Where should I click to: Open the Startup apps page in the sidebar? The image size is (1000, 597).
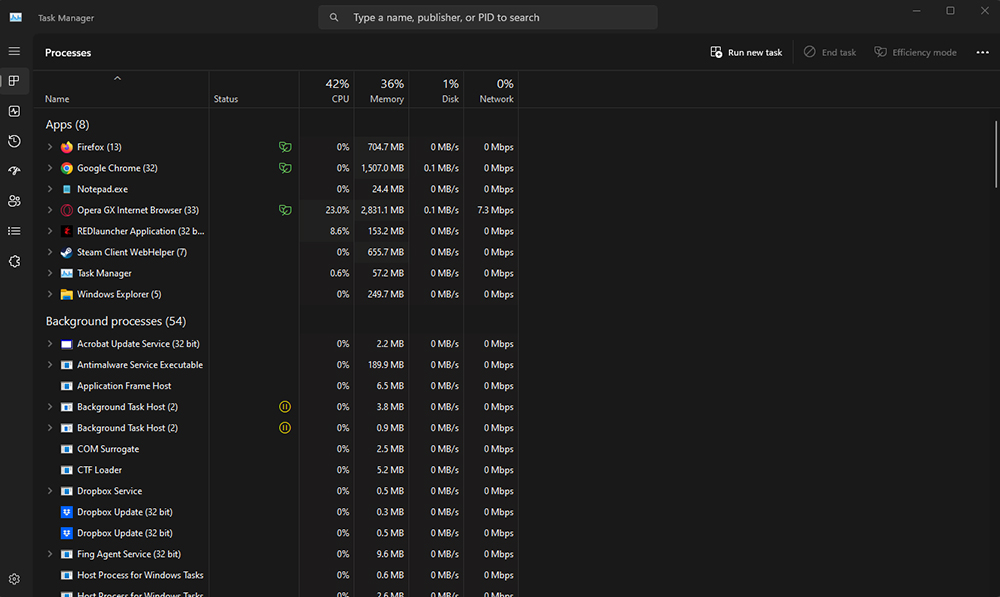(x=14, y=171)
